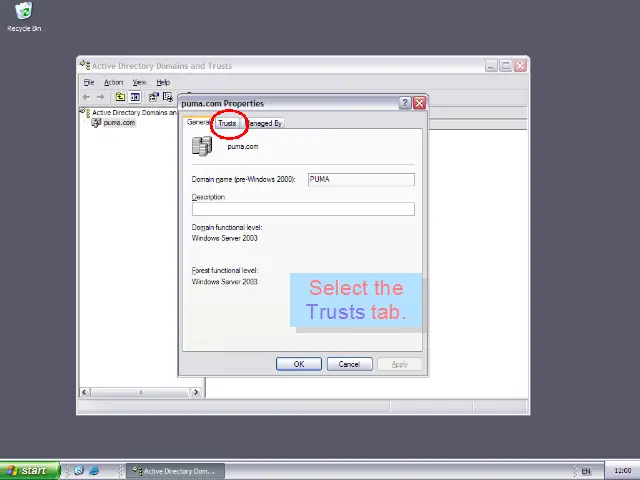This screenshot has width=640, height=480.
Task: Close the puma.com Properties dialog
Action: [x=419, y=103]
